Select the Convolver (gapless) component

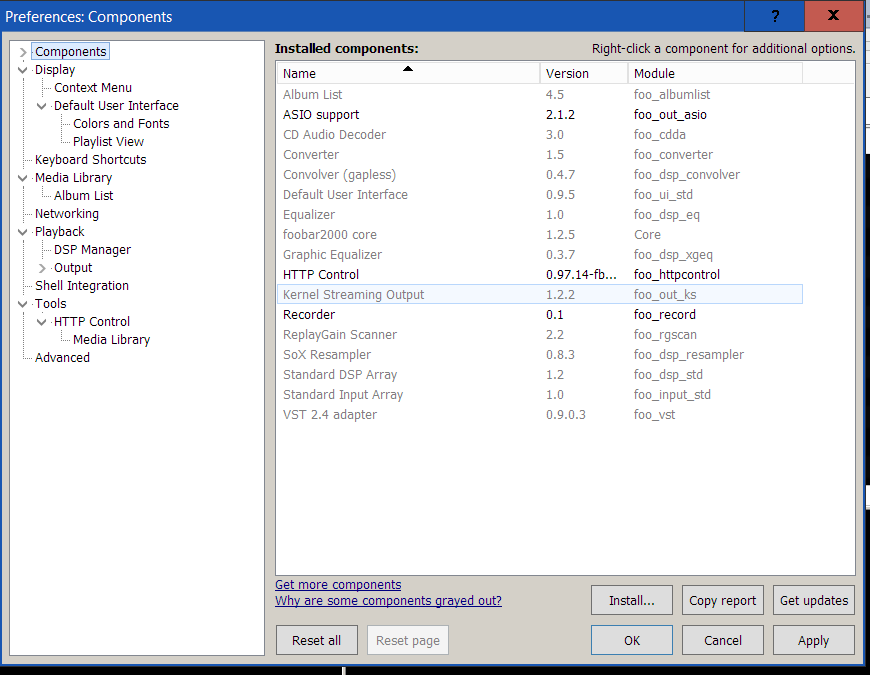pyautogui.click(x=540, y=175)
